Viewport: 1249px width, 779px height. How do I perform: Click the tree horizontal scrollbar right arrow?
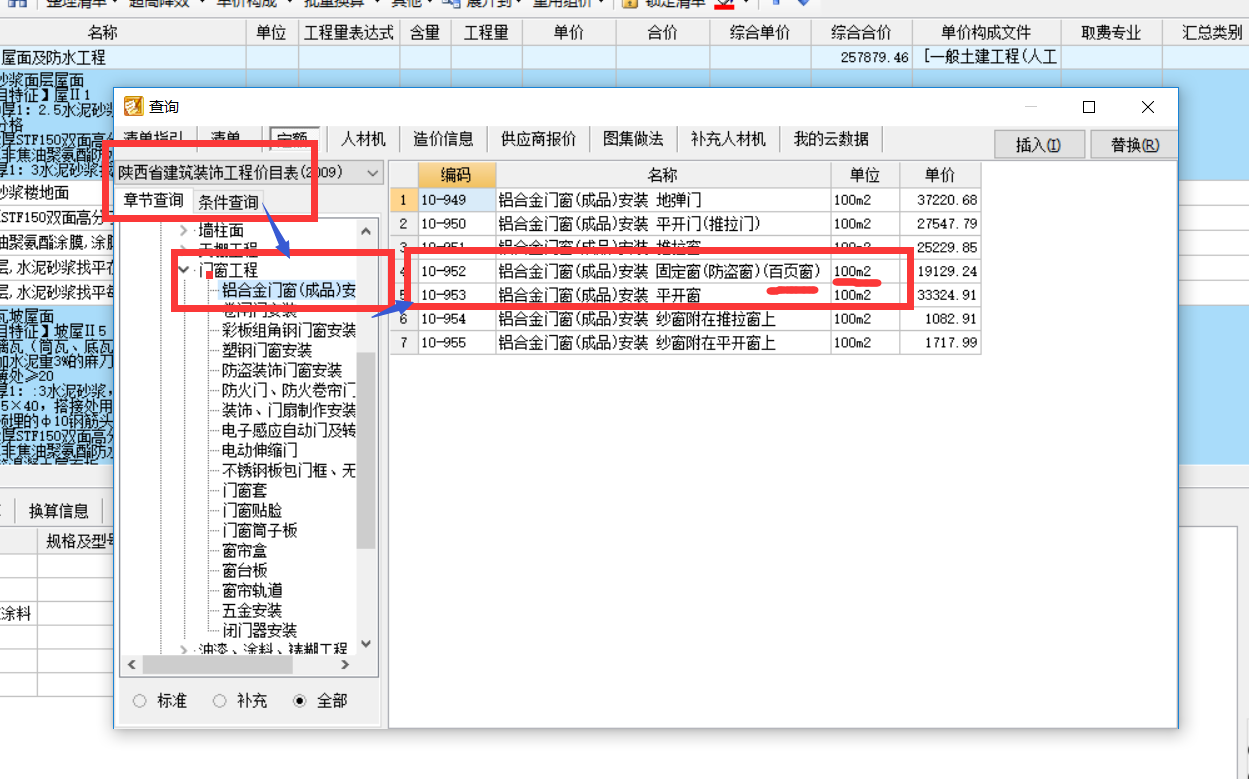(345, 664)
